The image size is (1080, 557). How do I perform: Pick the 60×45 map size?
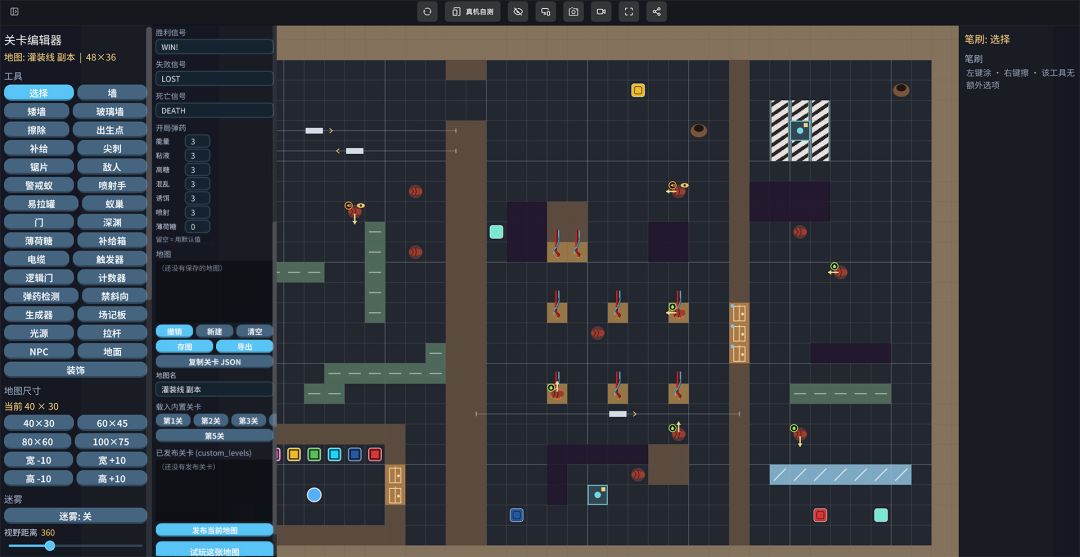112,423
